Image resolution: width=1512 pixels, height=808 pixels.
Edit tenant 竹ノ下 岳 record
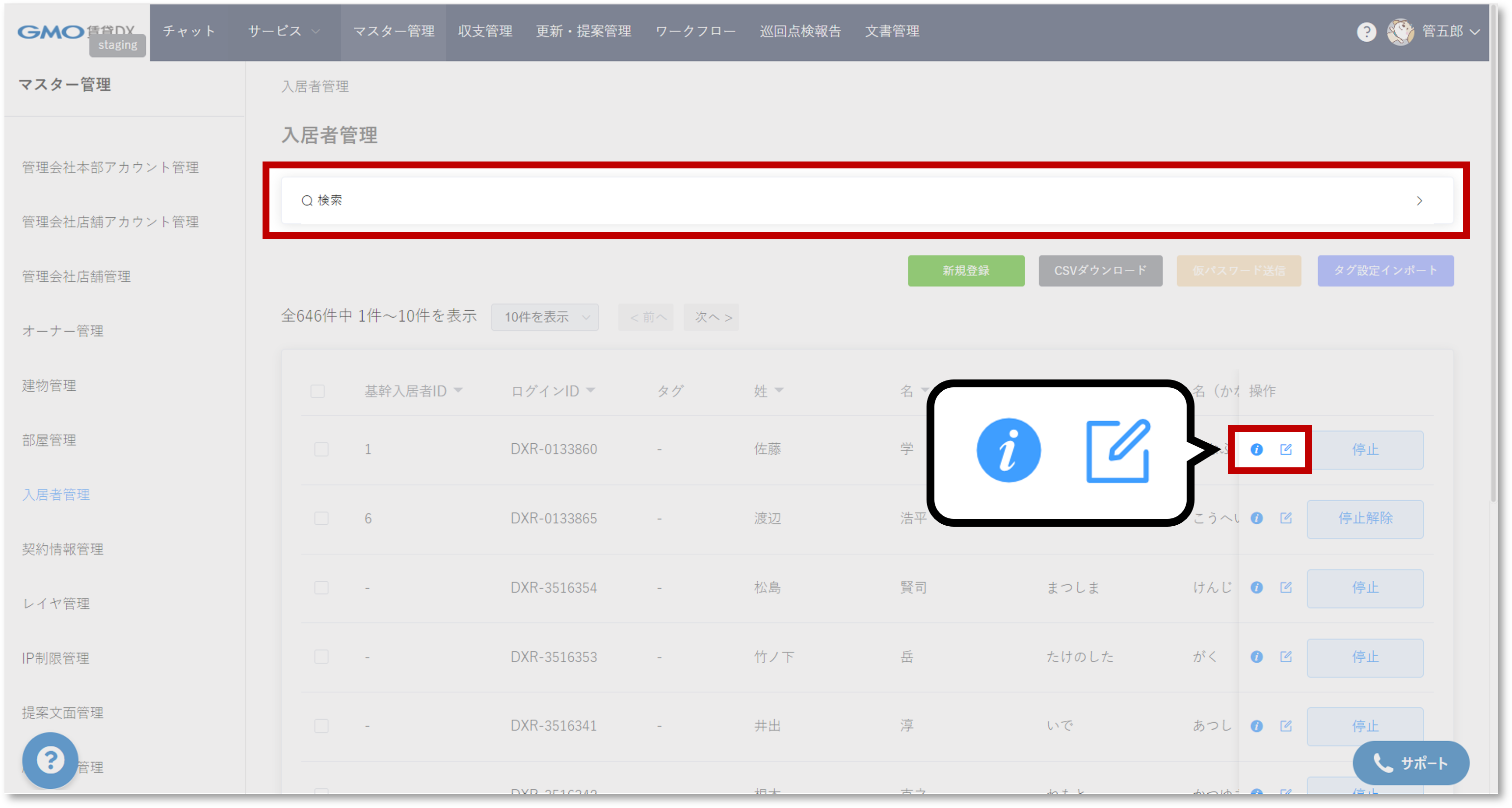(x=1285, y=656)
